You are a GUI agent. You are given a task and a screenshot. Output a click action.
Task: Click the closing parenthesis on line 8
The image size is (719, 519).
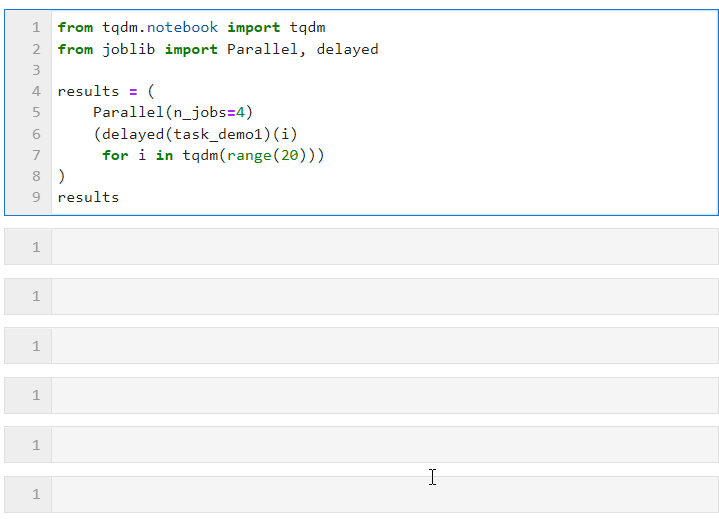[62, 176]
